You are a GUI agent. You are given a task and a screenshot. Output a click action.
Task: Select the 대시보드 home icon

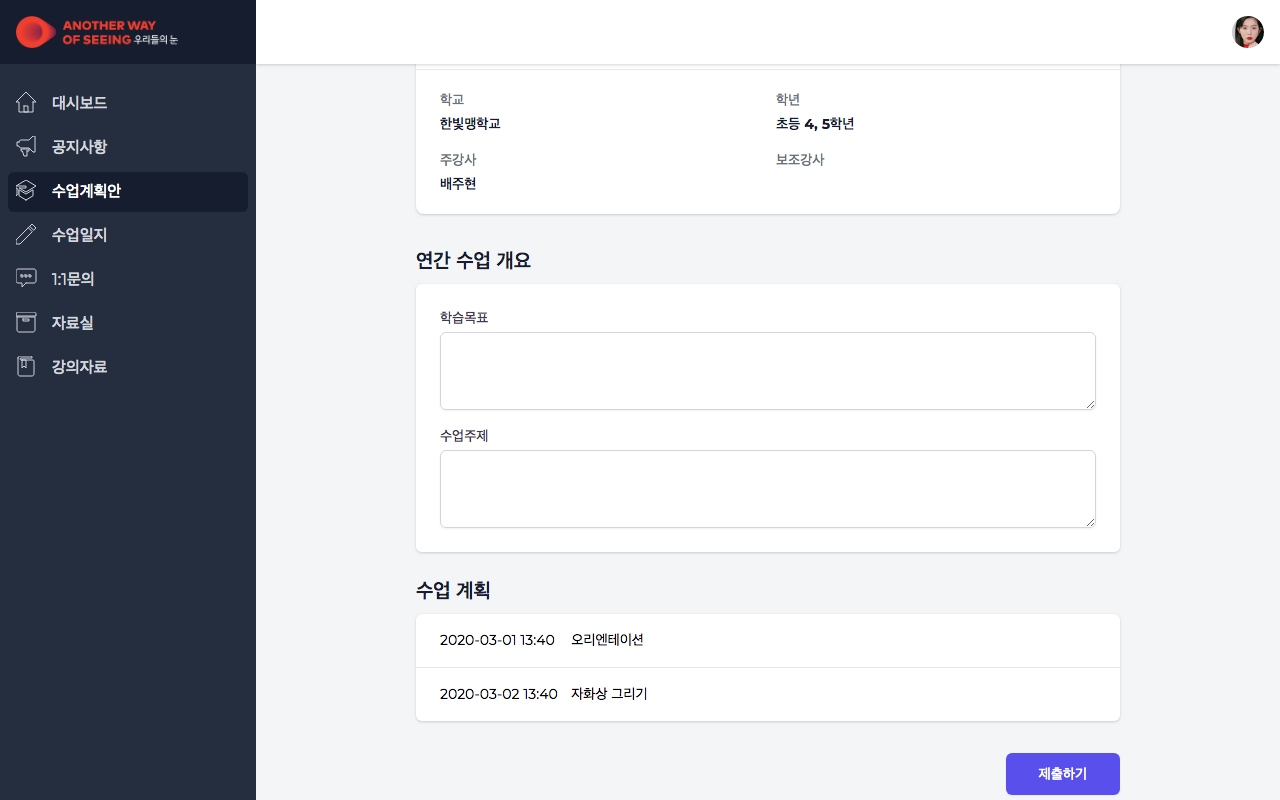coord(25,102)
